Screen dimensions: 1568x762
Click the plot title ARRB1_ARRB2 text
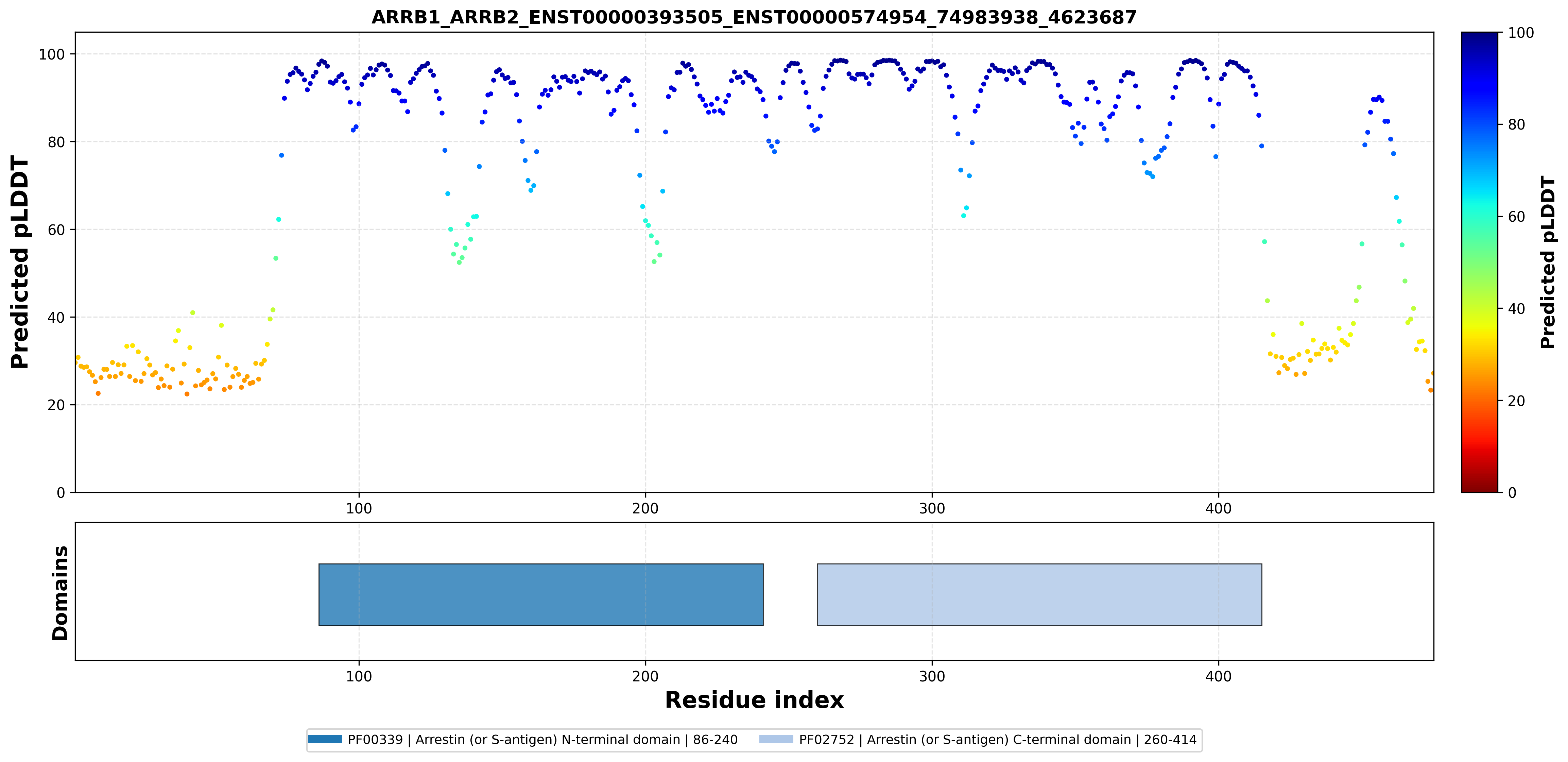754,17
